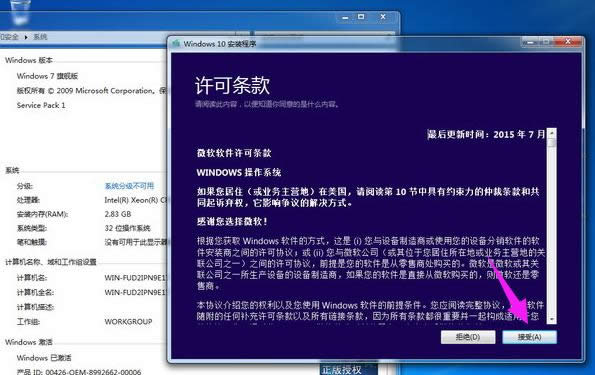Close the System control panel window
The height and width of the screenshot is (375, 595).
[383, 17]
